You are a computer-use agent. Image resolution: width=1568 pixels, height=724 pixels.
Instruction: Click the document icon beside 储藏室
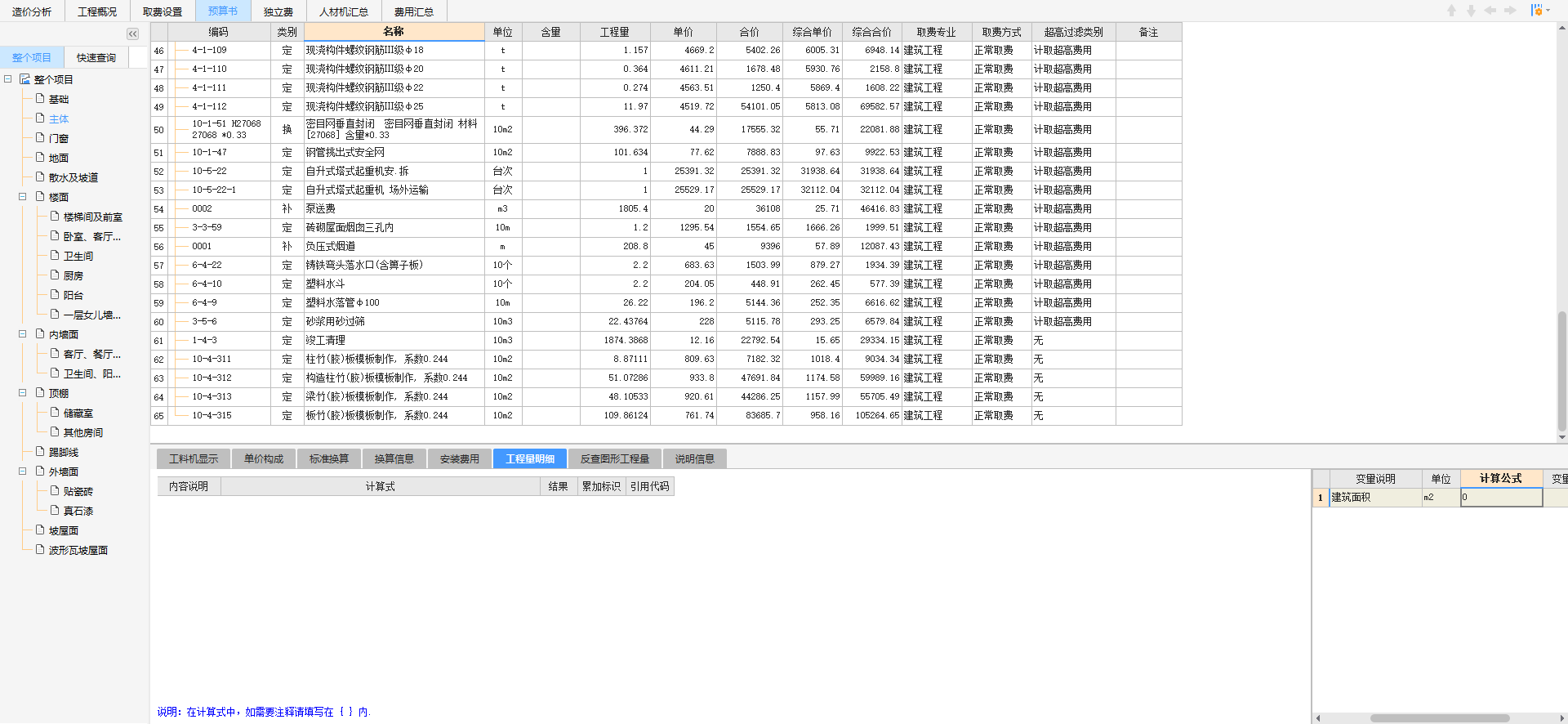pos(55,413)
